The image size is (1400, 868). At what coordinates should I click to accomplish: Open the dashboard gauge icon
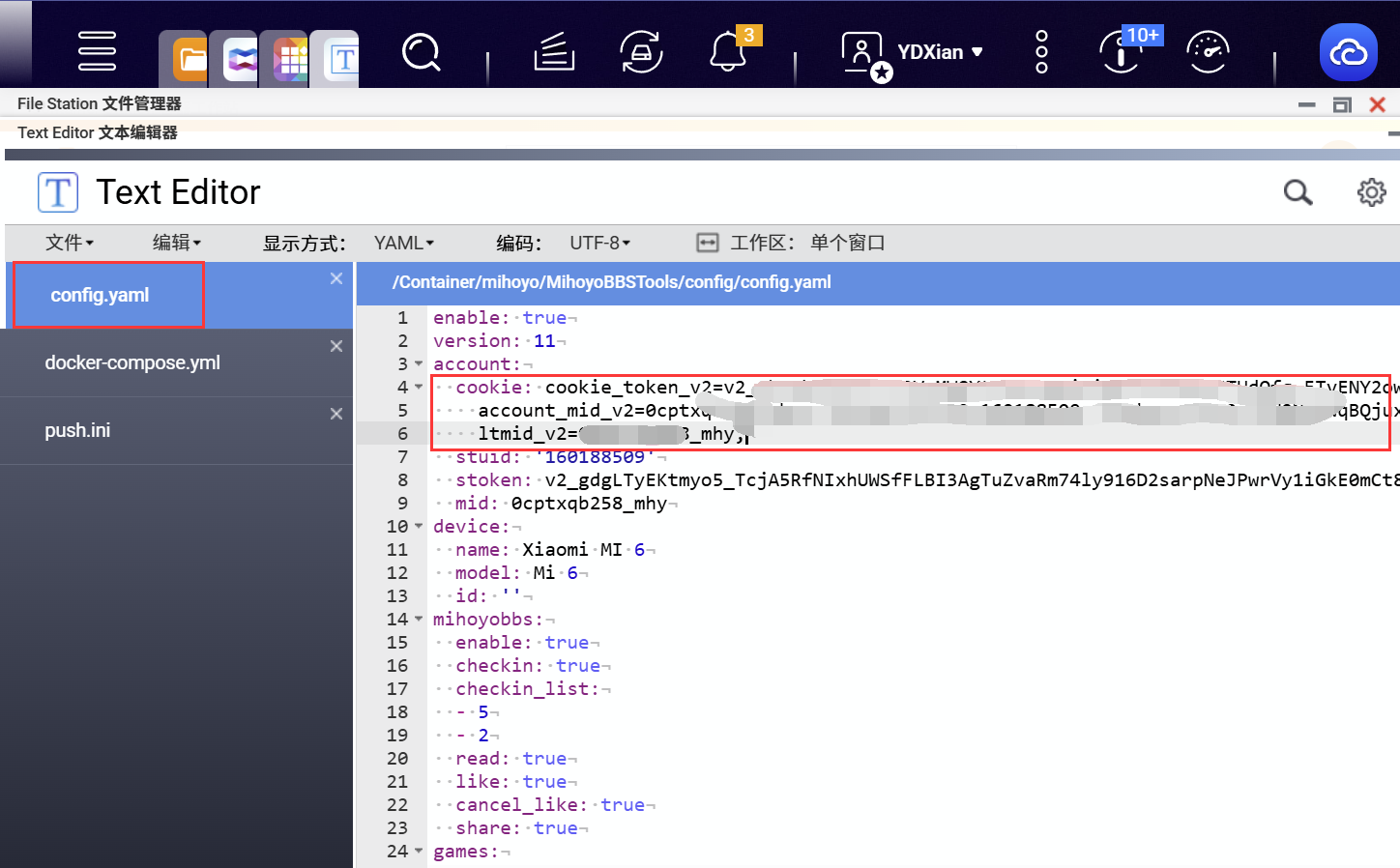tap(1208, 52)
